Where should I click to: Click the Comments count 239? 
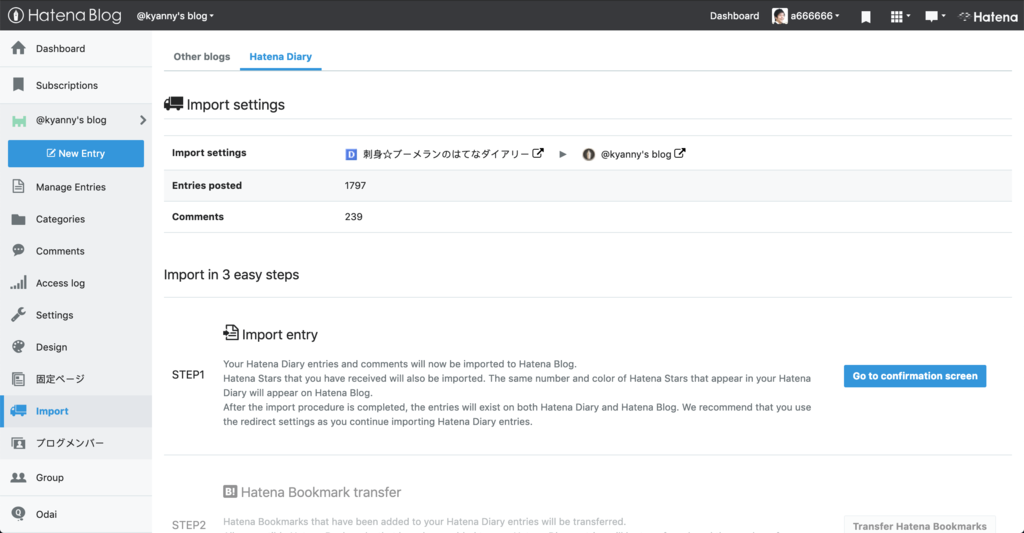click(353, 217)
